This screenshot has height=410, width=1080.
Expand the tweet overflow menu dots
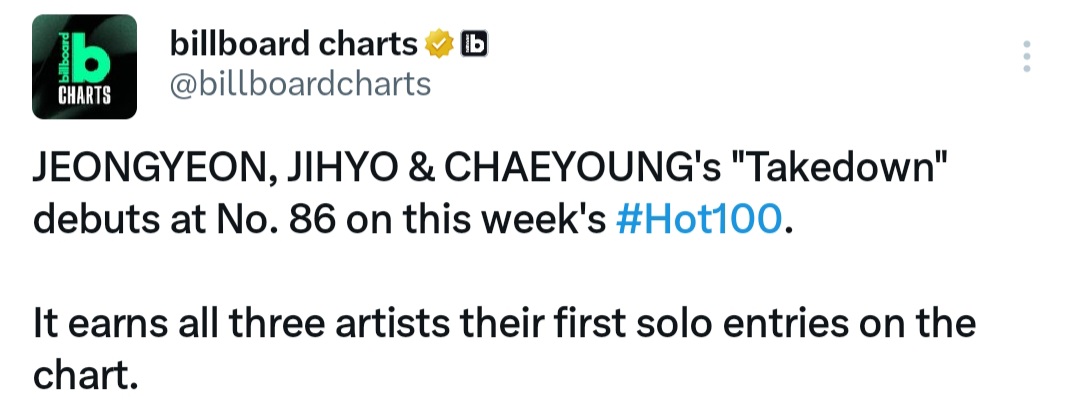(1026, 57)
